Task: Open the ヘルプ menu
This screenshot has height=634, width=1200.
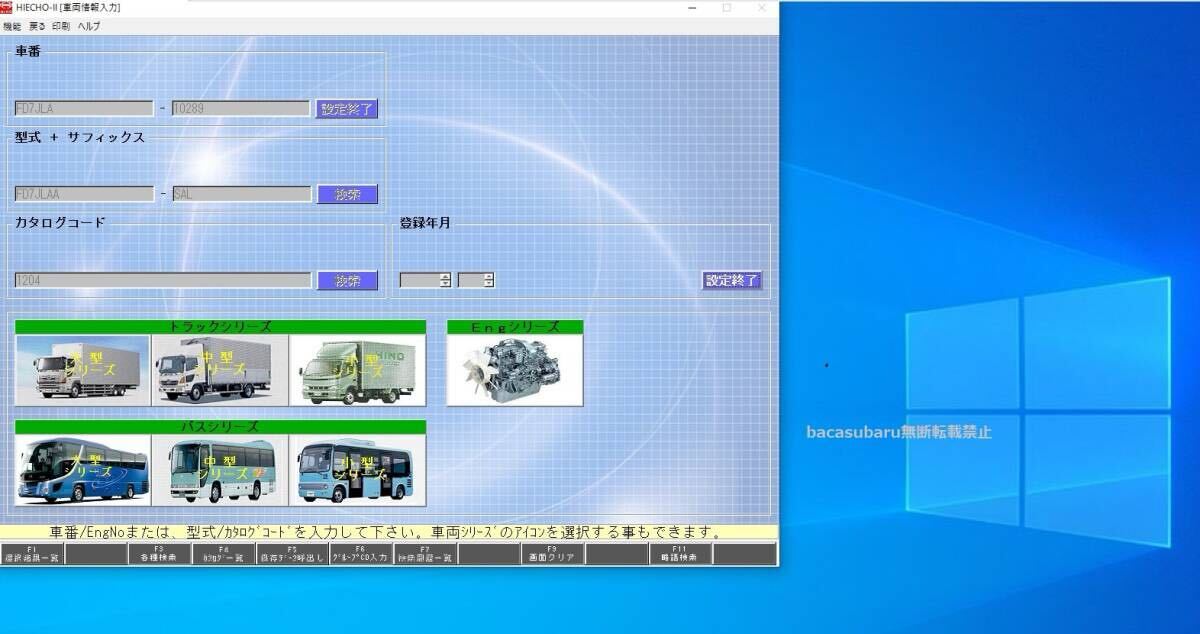Action: (x=89, y=26)
